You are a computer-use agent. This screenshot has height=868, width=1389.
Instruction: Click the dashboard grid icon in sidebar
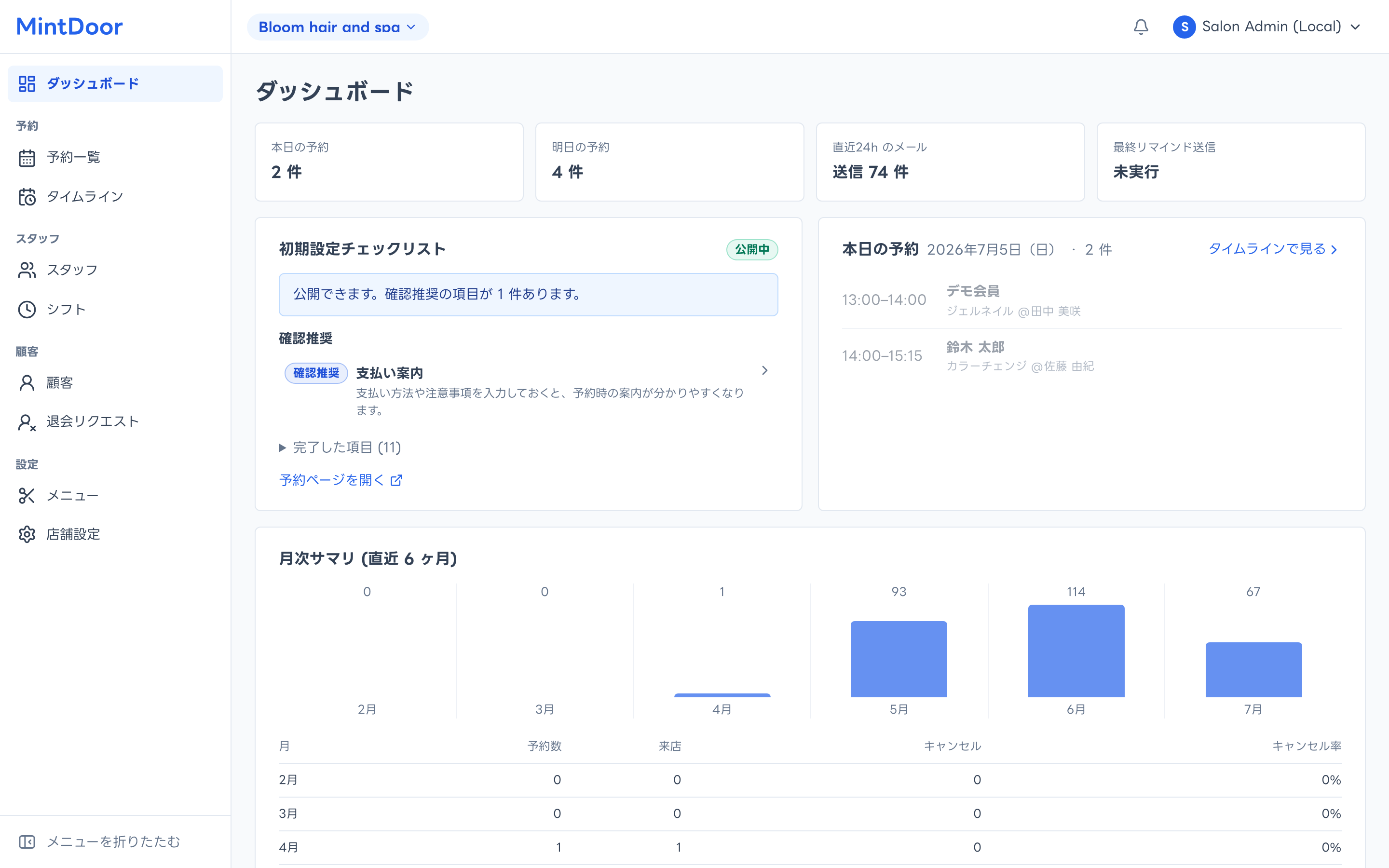coord(27,84)
